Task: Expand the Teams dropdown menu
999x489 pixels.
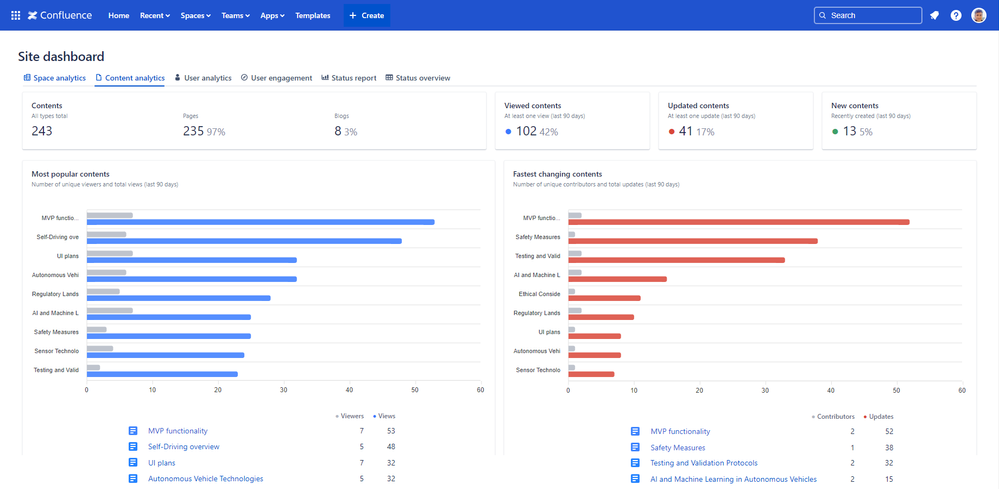Action: pyautogui.click(x=237, y=16)
